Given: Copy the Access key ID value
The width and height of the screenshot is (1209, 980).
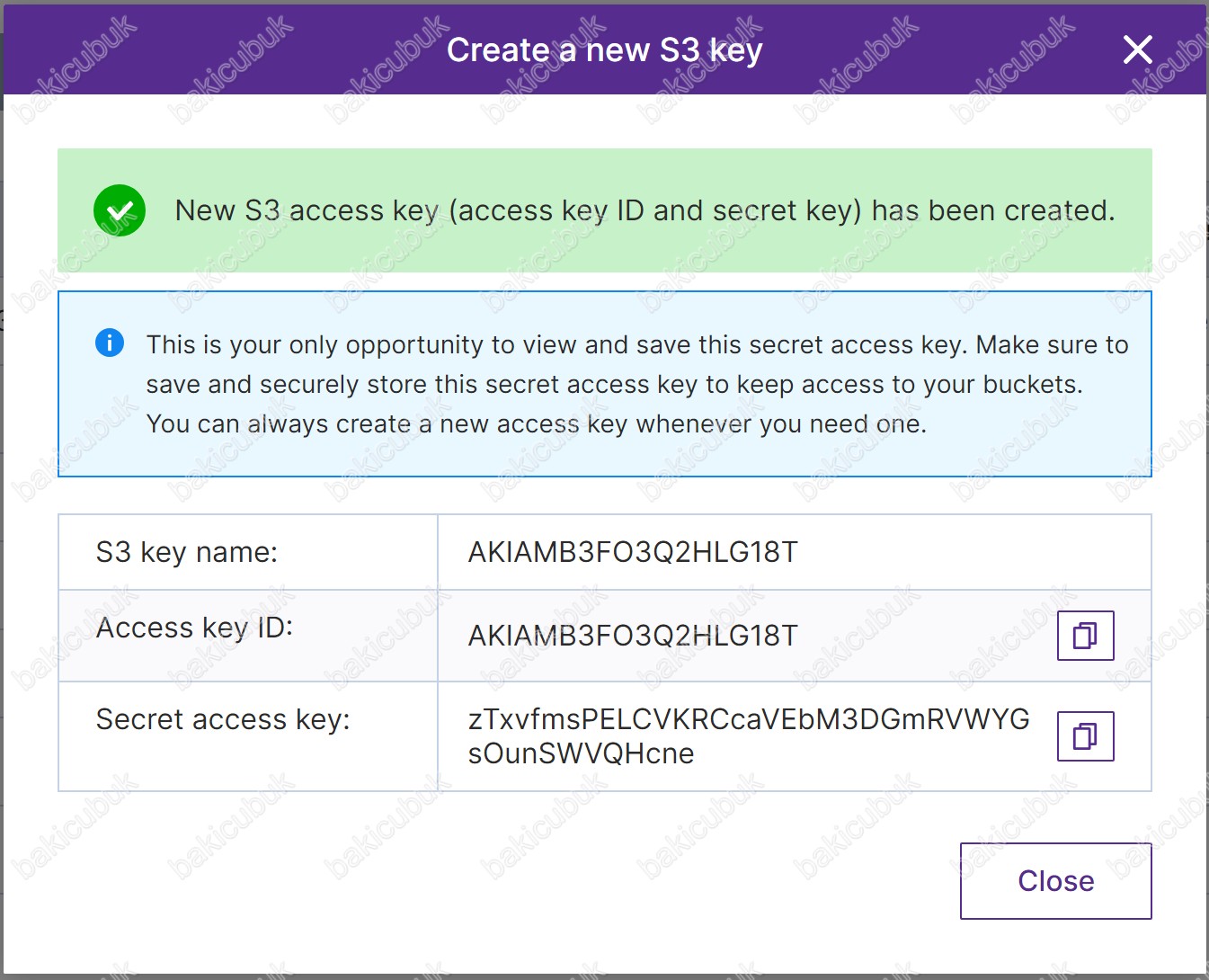Looking at the screenshot, I should click(1085, 636).
